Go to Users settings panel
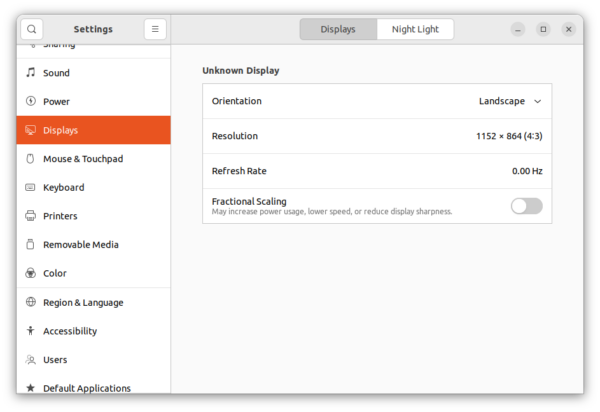The width and height of the screenshot is (600, 412). tap(55, 359)
